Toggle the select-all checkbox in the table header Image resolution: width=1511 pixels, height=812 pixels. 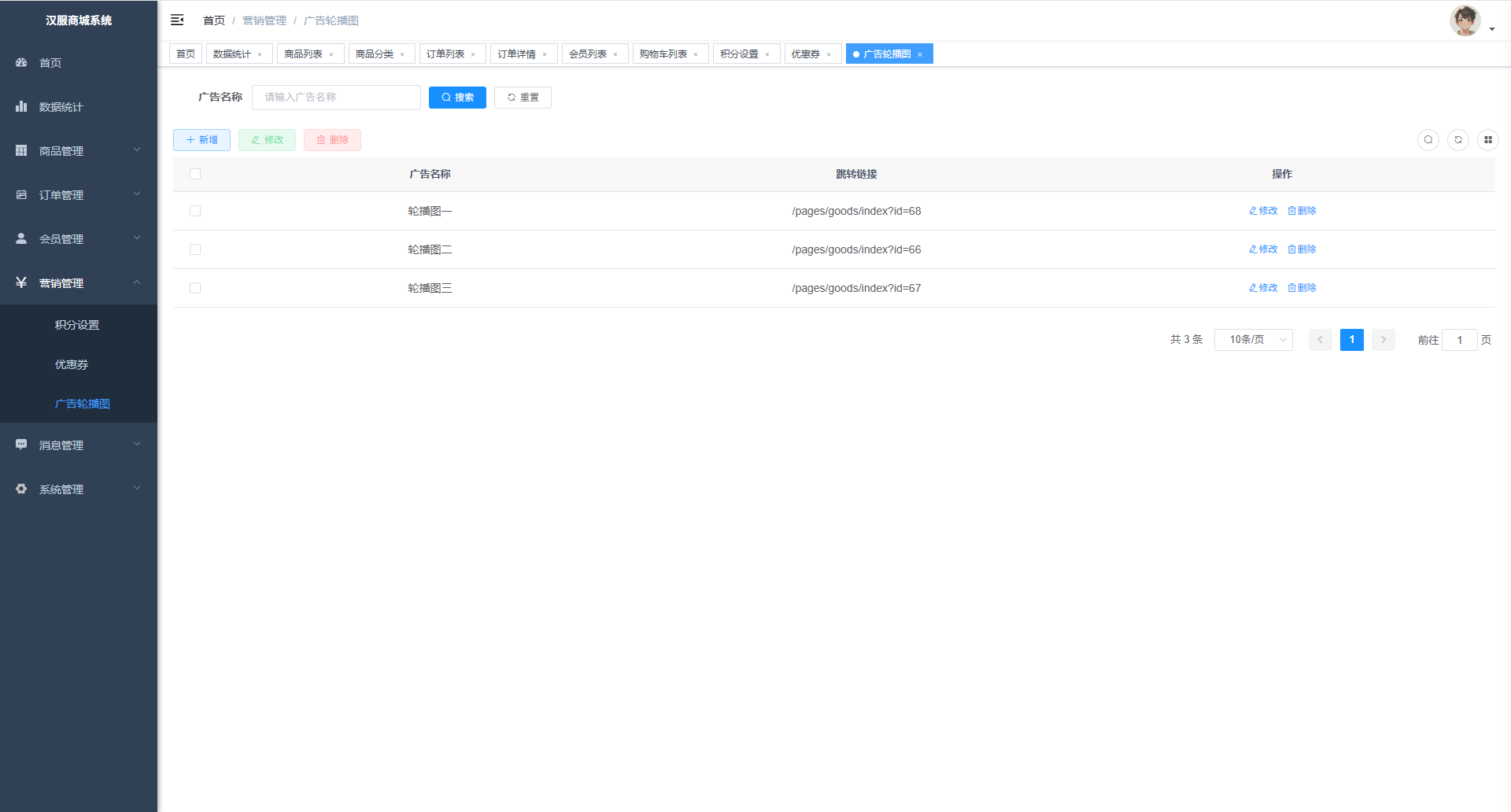coord(195,174)
